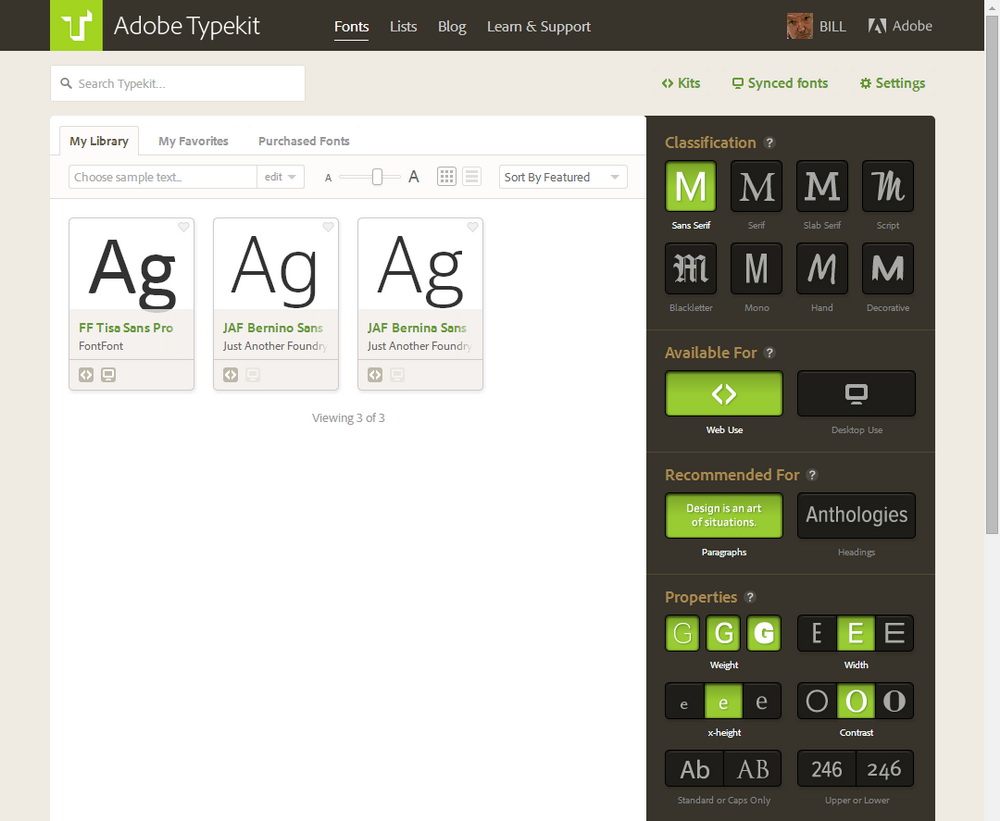The width and height of the screenshot is (1000, 821).
Task: Click desktop sync icon on JAF Bernina card
Action: pyautogui.click(x=397, y=375)
